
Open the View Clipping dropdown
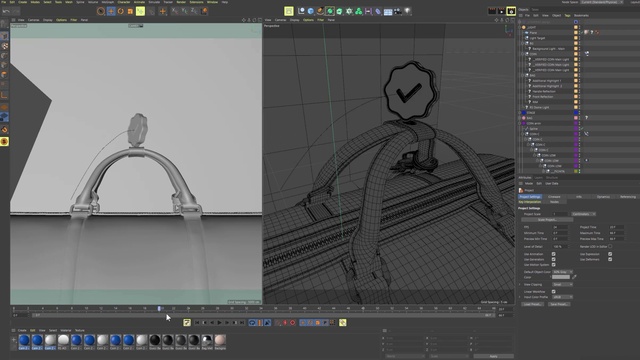click(562, 284)
